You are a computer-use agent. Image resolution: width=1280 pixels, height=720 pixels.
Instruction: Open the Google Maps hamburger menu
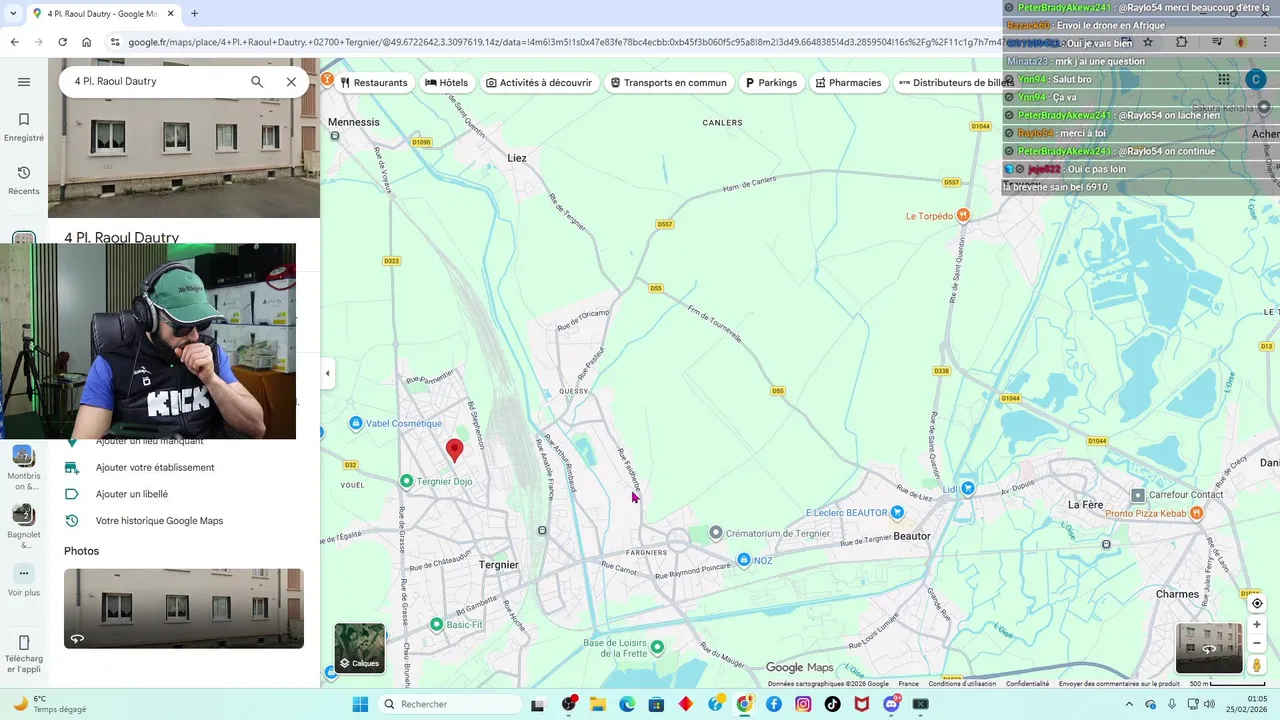(24, 82)
